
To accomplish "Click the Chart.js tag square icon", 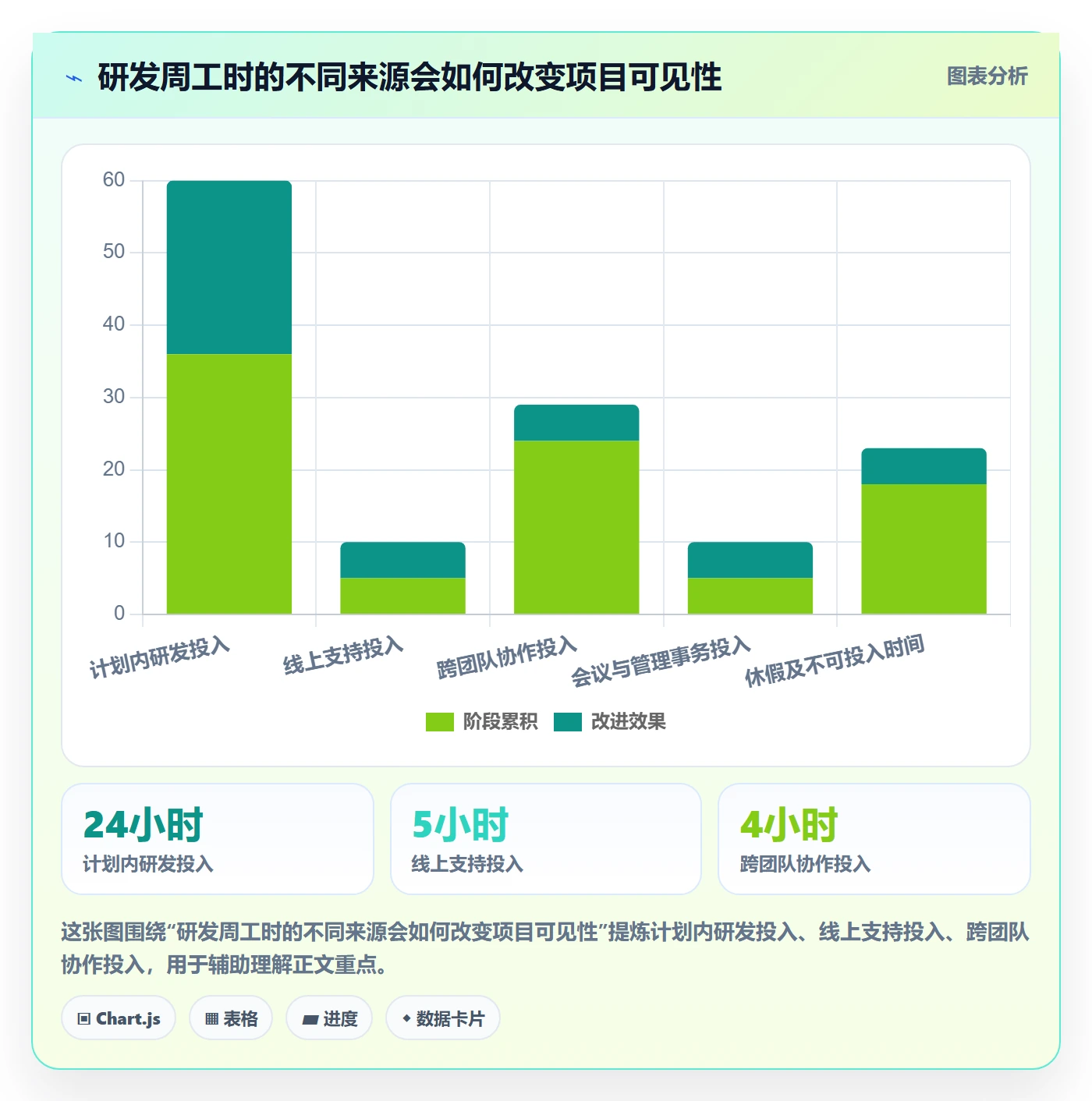I will coord(84,1019).
